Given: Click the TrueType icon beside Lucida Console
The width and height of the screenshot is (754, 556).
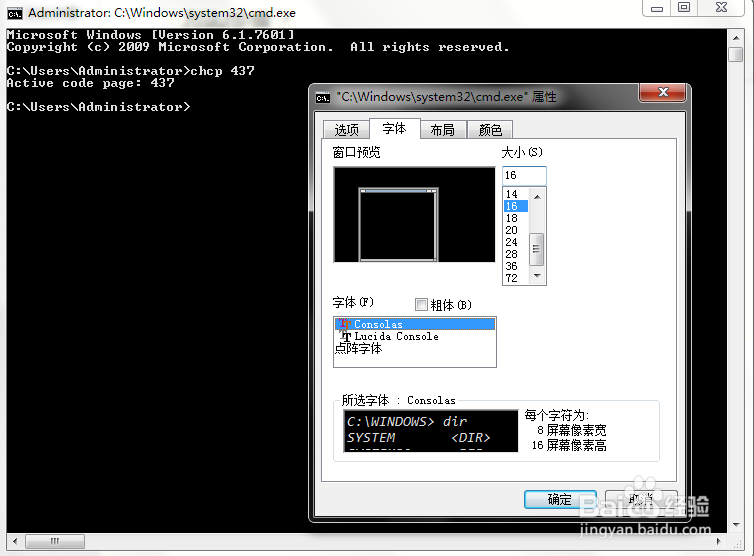Looking at the screenshot, I should coord(346,336).
